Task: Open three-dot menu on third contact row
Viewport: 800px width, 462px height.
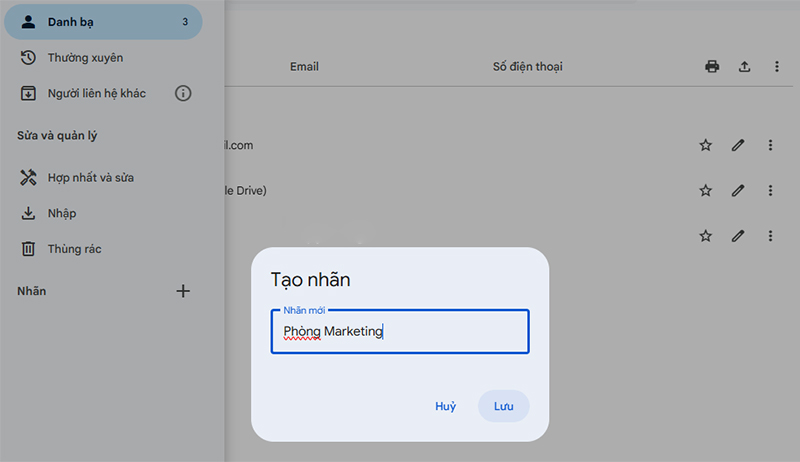Action: coord(770,236)
